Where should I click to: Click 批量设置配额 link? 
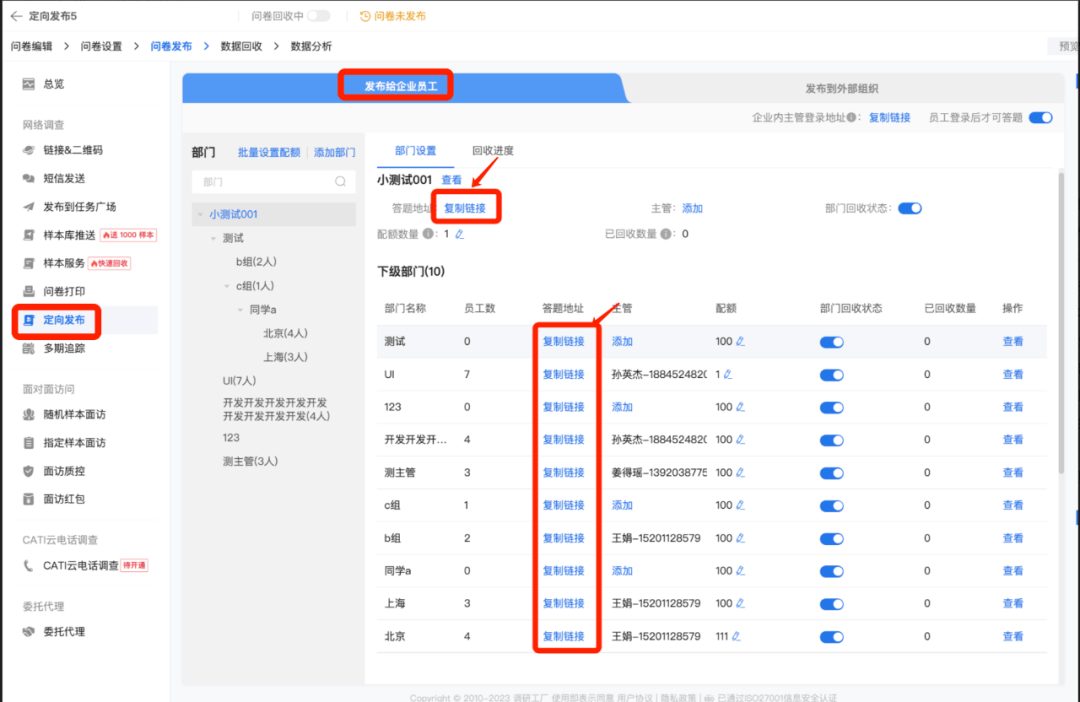point(269,152)
